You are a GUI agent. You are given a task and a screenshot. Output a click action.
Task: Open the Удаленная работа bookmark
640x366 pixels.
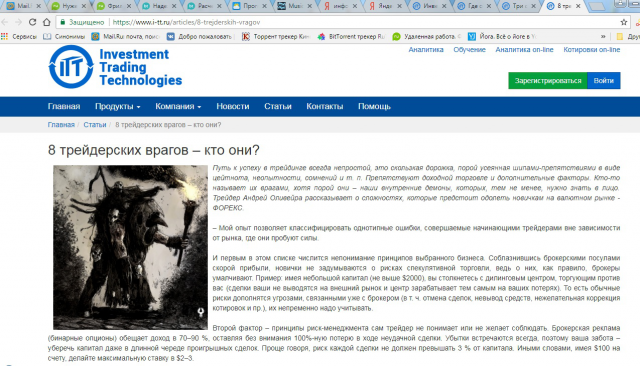pos(426,36)
